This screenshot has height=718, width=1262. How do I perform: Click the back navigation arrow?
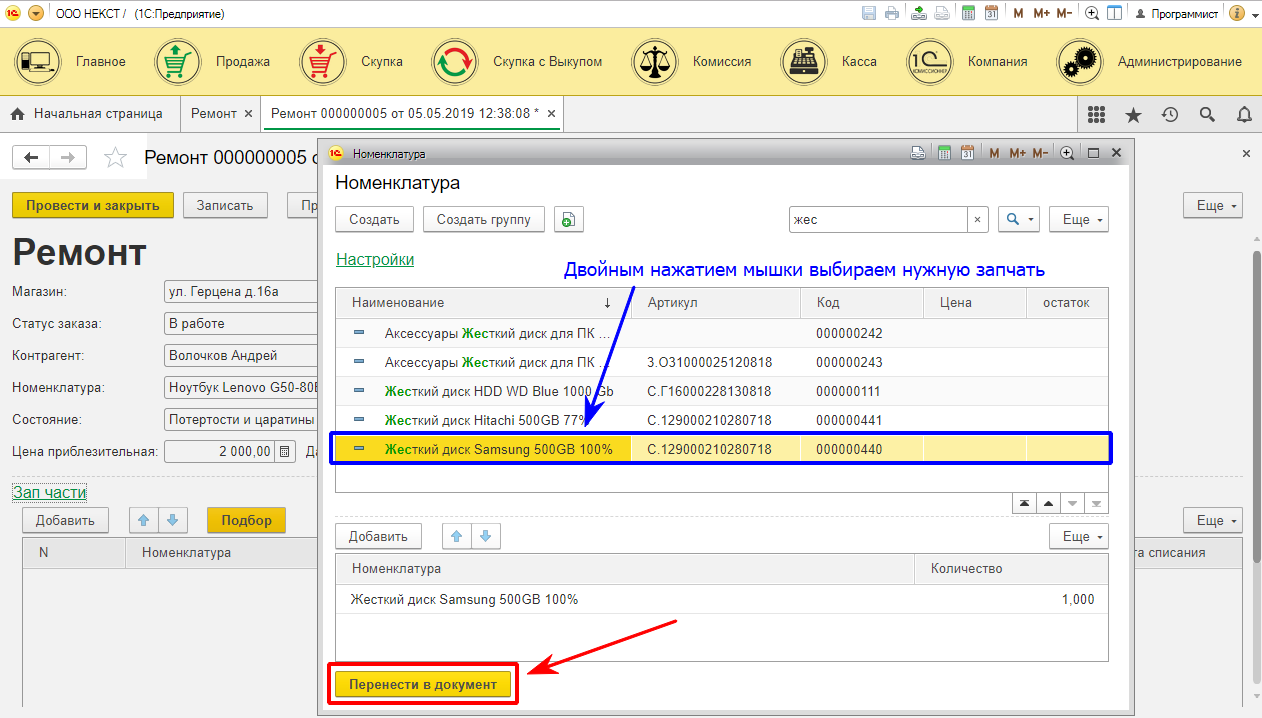31,157
